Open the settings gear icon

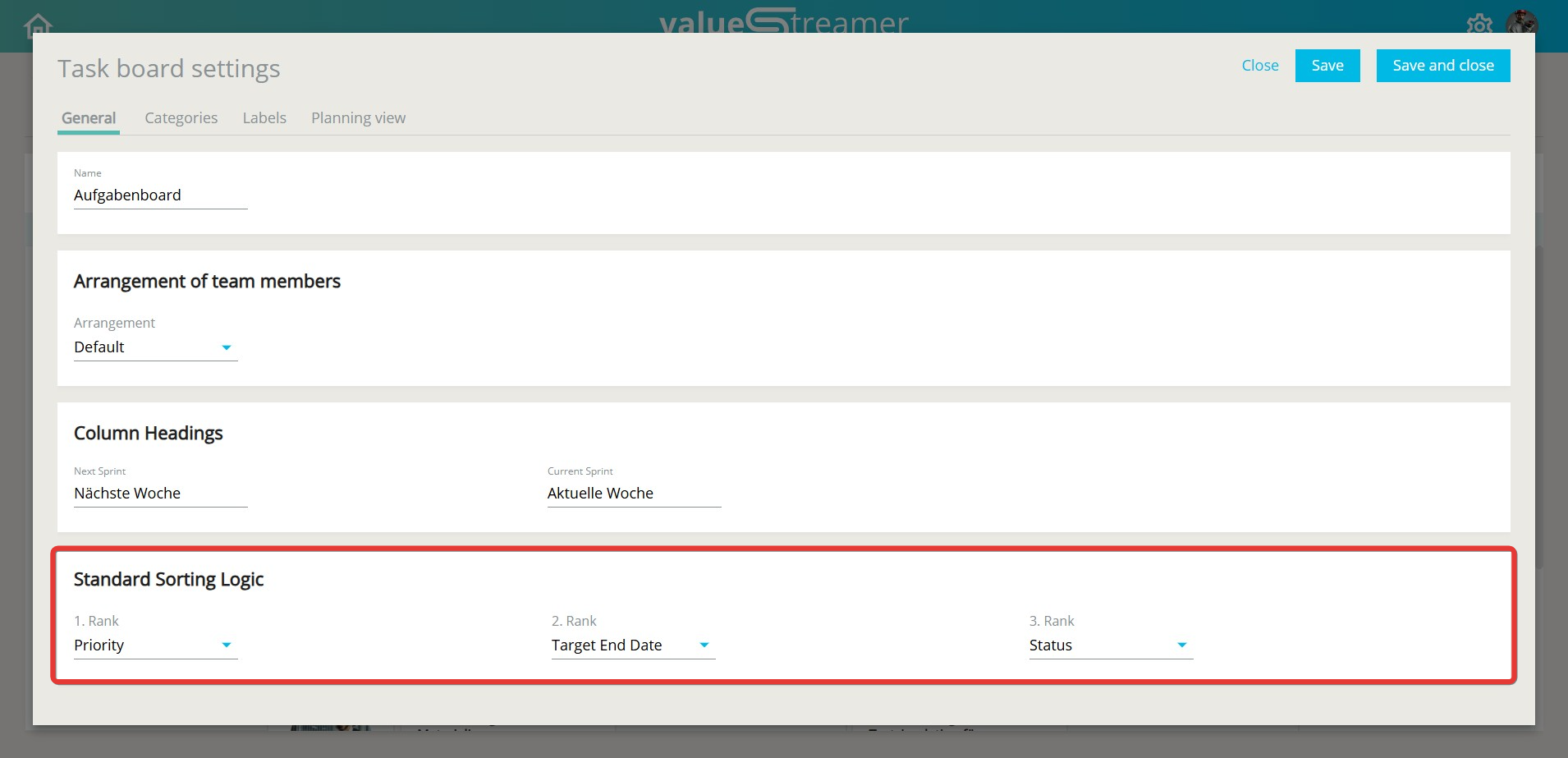click(x=1479, y=23)
